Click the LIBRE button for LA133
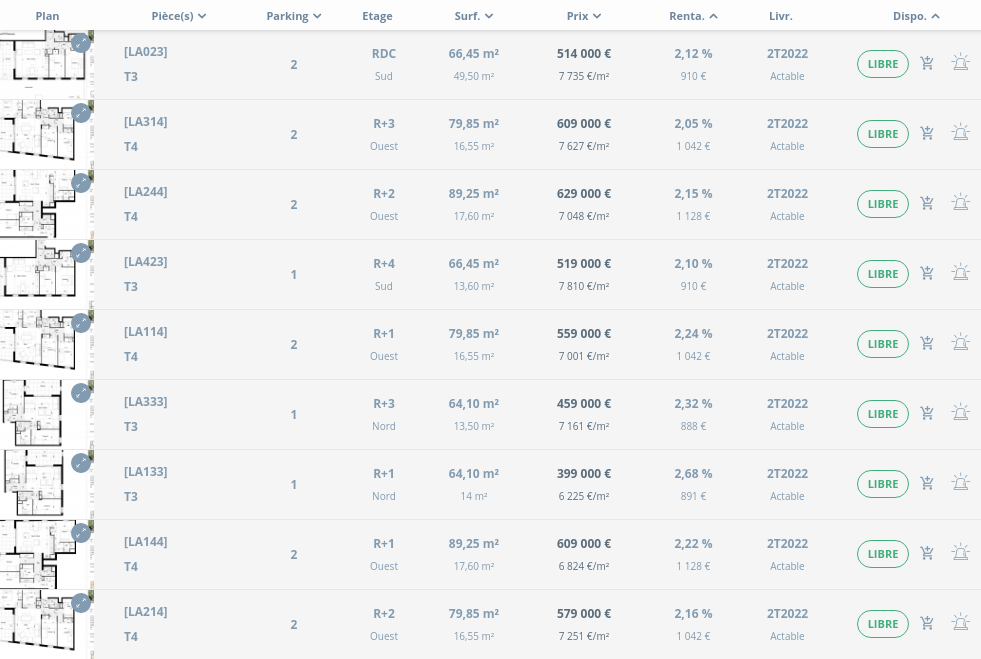This screenshot has height=659, width=981. click(x=882, y=484)
